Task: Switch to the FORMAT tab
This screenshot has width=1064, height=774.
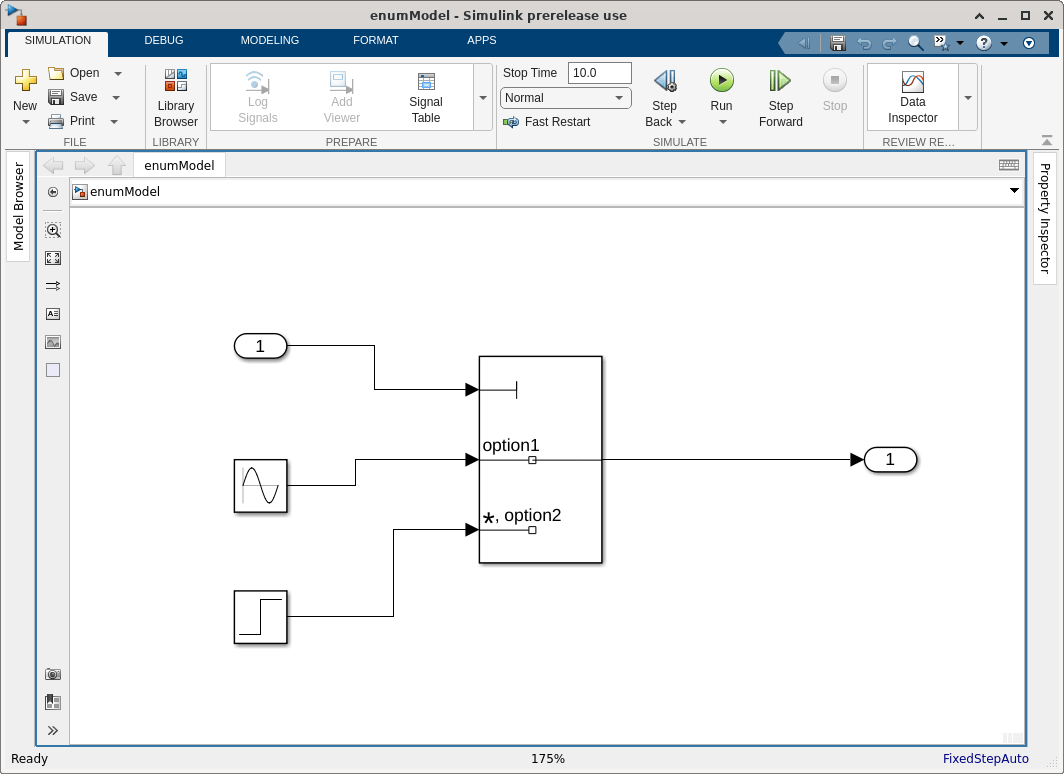Action: coord(375,41)
